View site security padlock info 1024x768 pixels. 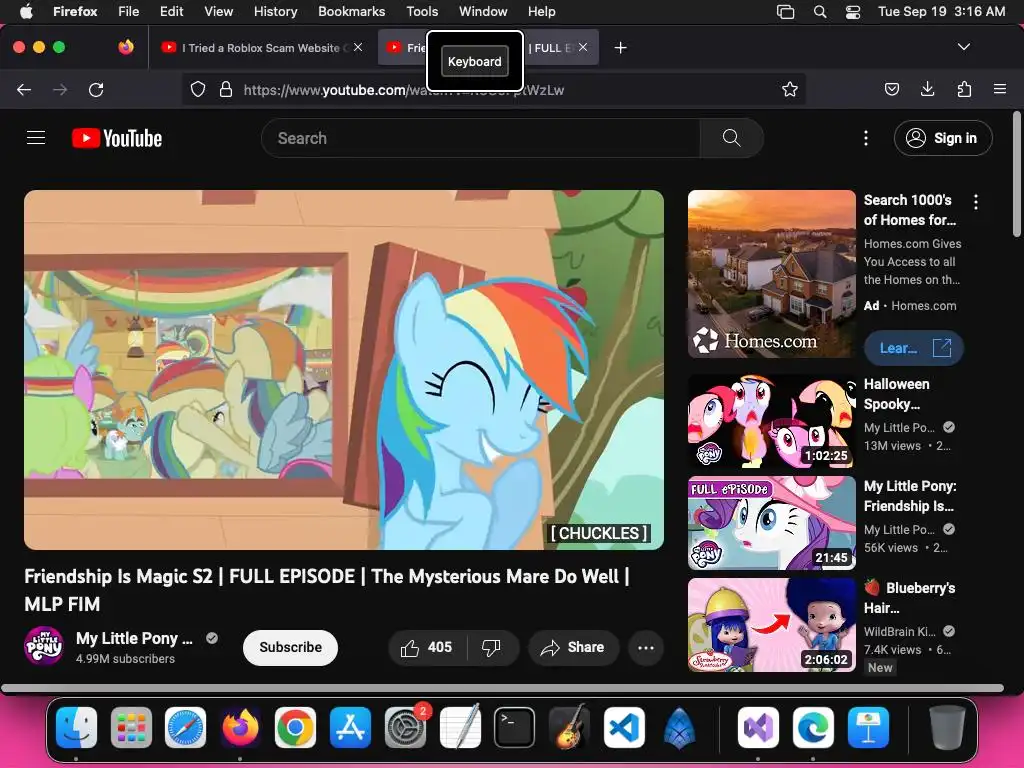click(x=226, y=89)
